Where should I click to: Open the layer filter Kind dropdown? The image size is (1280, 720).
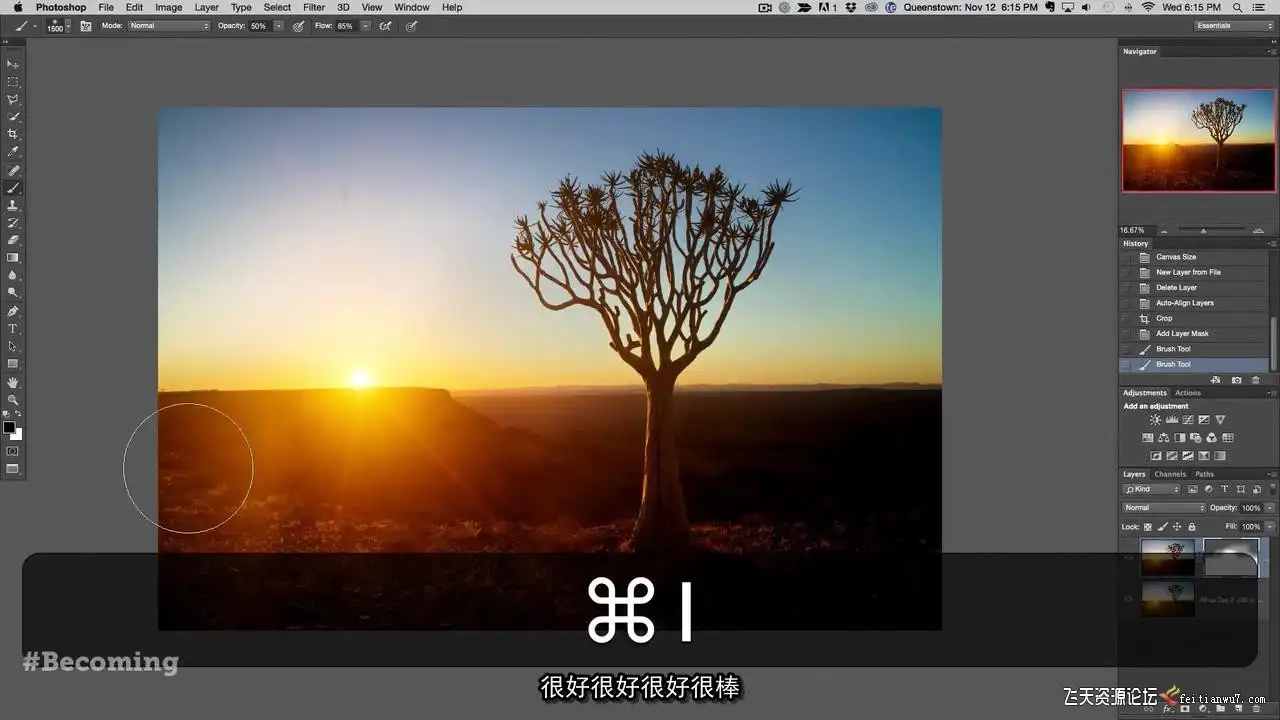click(x=1152, y=489)
